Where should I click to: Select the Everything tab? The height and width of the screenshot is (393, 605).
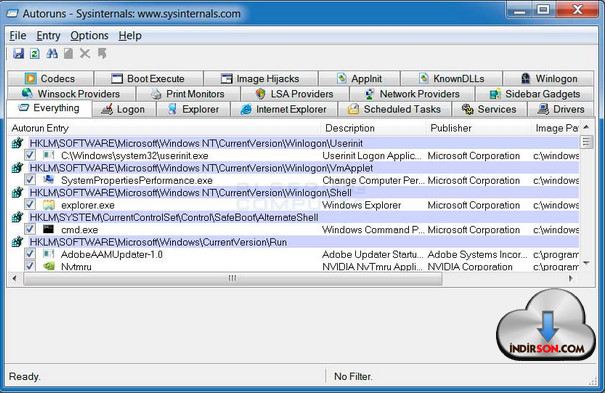[x=49, y=108]
